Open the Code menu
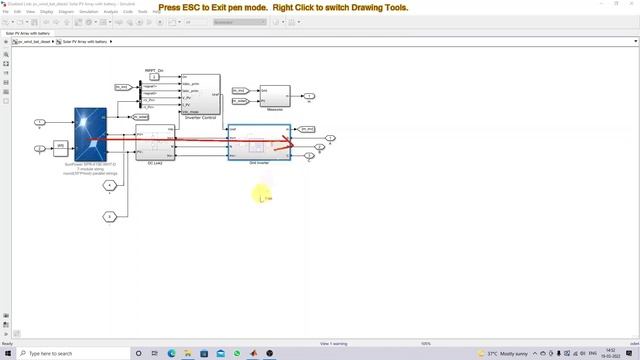640x360 pixels. [128, 12]
